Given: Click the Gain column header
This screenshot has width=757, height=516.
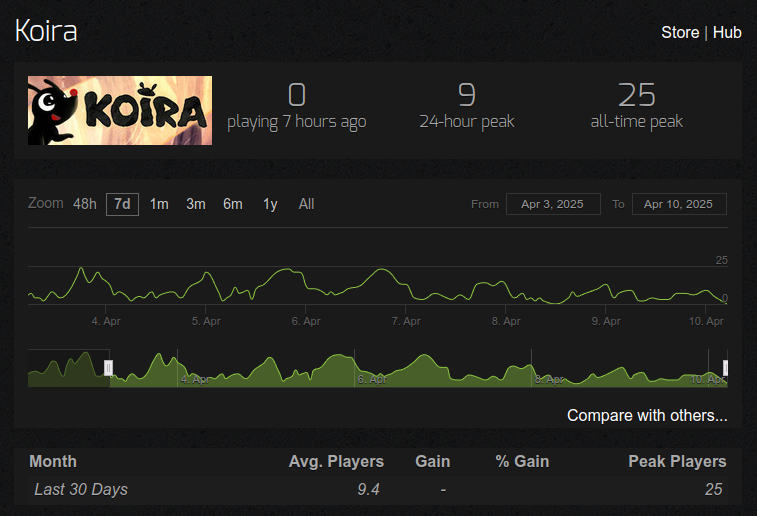Looking at the screenshot, I should coord(433,461).
